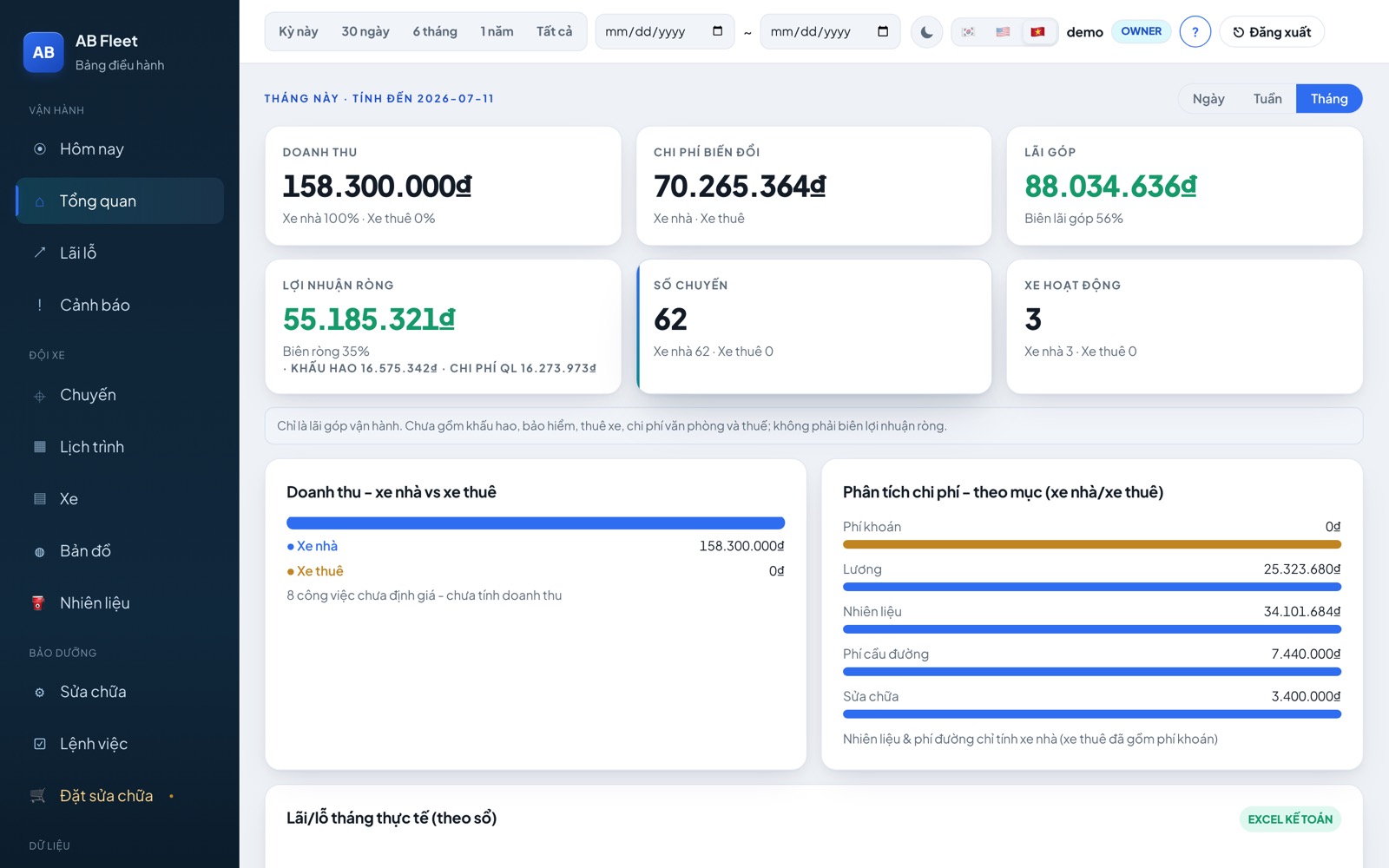Image resolution: width=1389 pixels, height=868 pixels.
Task: Open Hôm nay in the sidebar
Action: pos(120,149)
